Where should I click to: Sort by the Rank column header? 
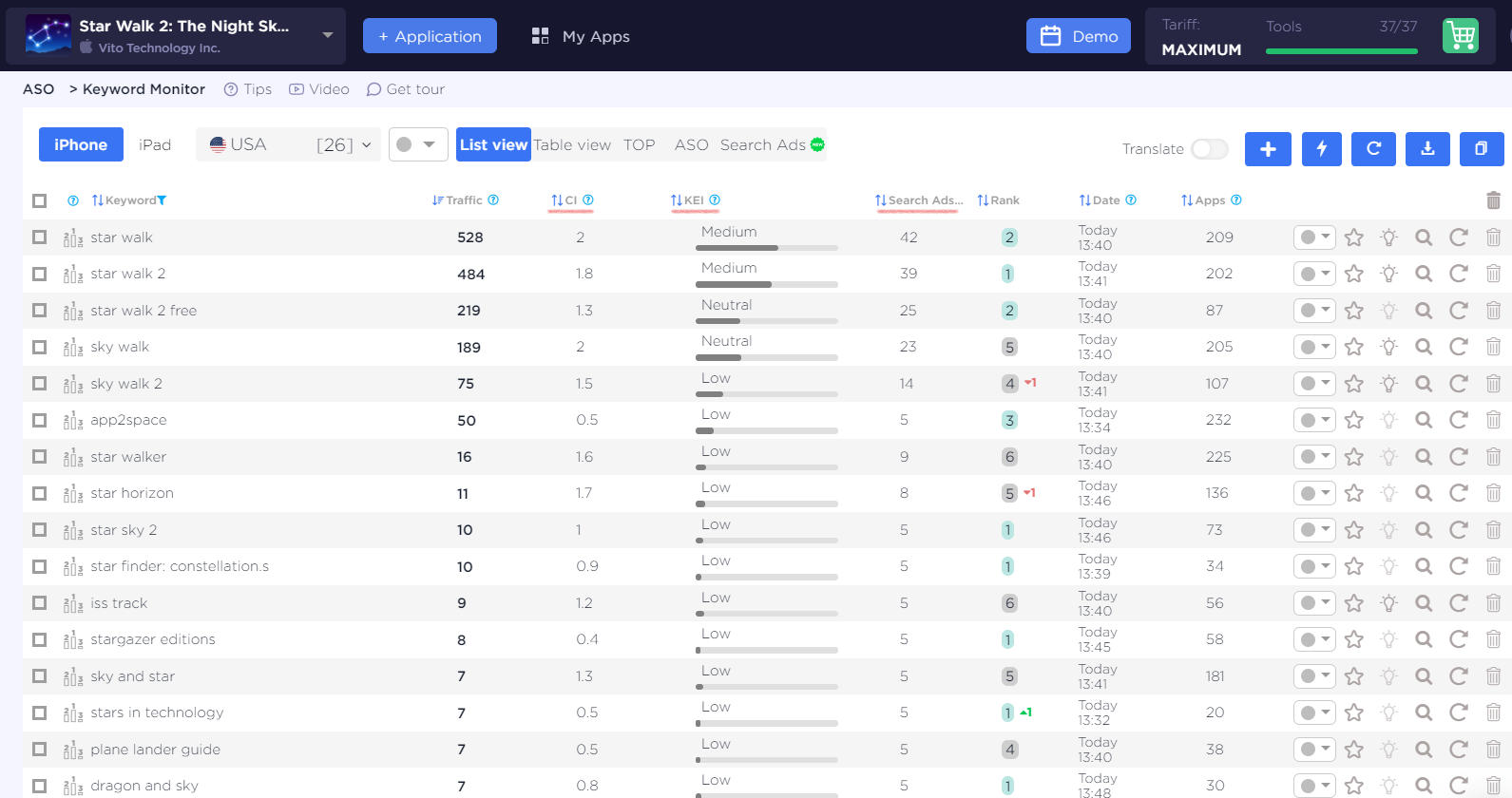coord(998,200)
